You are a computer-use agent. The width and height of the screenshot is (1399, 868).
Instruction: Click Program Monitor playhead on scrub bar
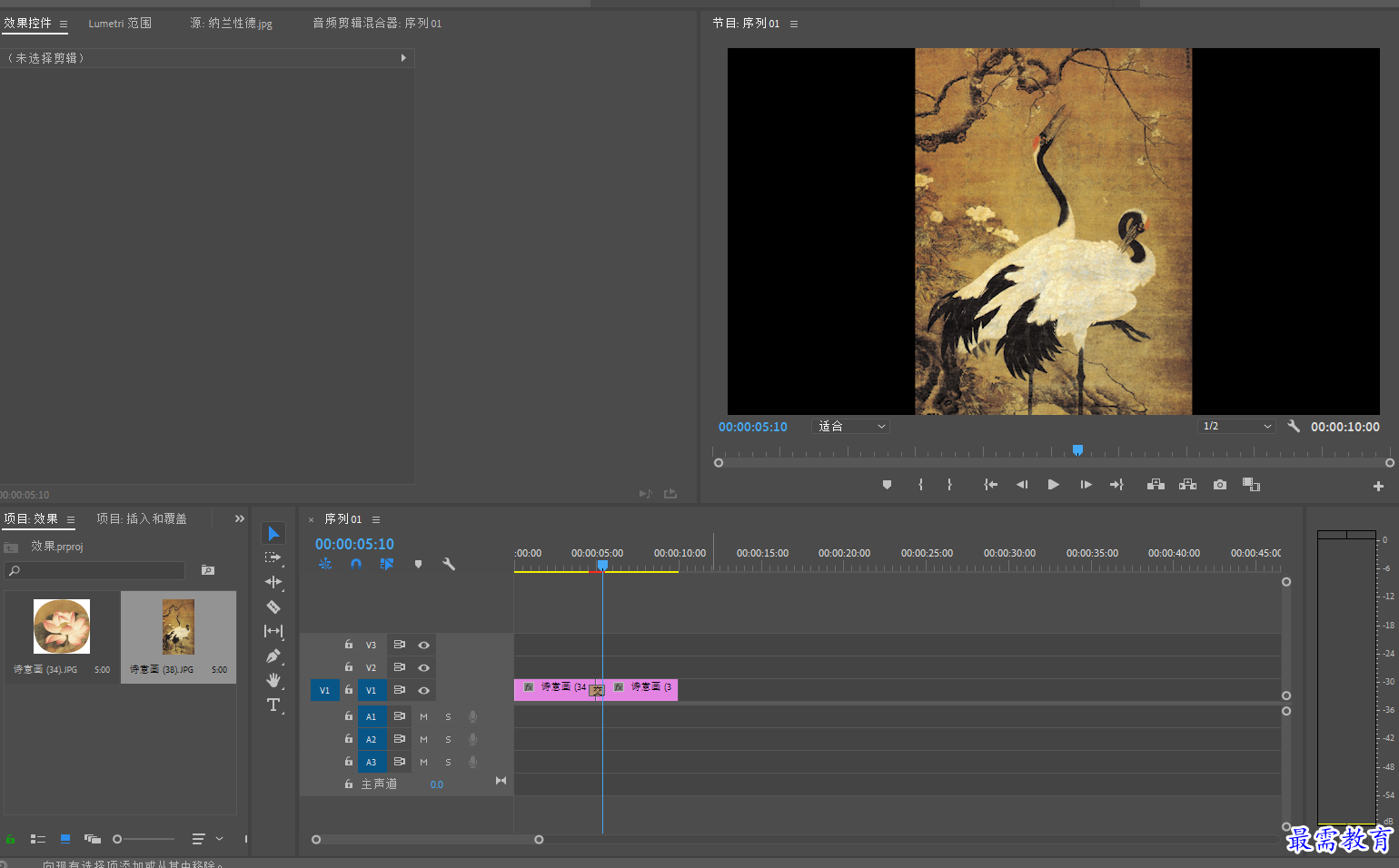[x=1077, y=450]
